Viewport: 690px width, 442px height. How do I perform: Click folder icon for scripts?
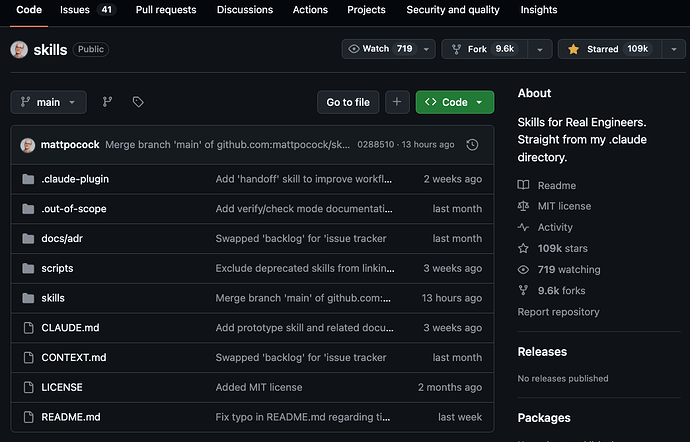pos(28,268)
